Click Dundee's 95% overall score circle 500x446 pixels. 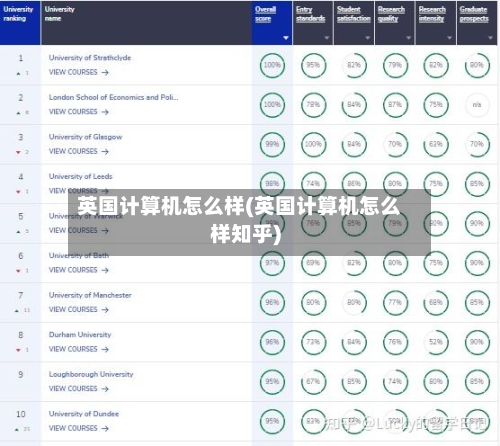pyautogui.click(x=272, y=421)
